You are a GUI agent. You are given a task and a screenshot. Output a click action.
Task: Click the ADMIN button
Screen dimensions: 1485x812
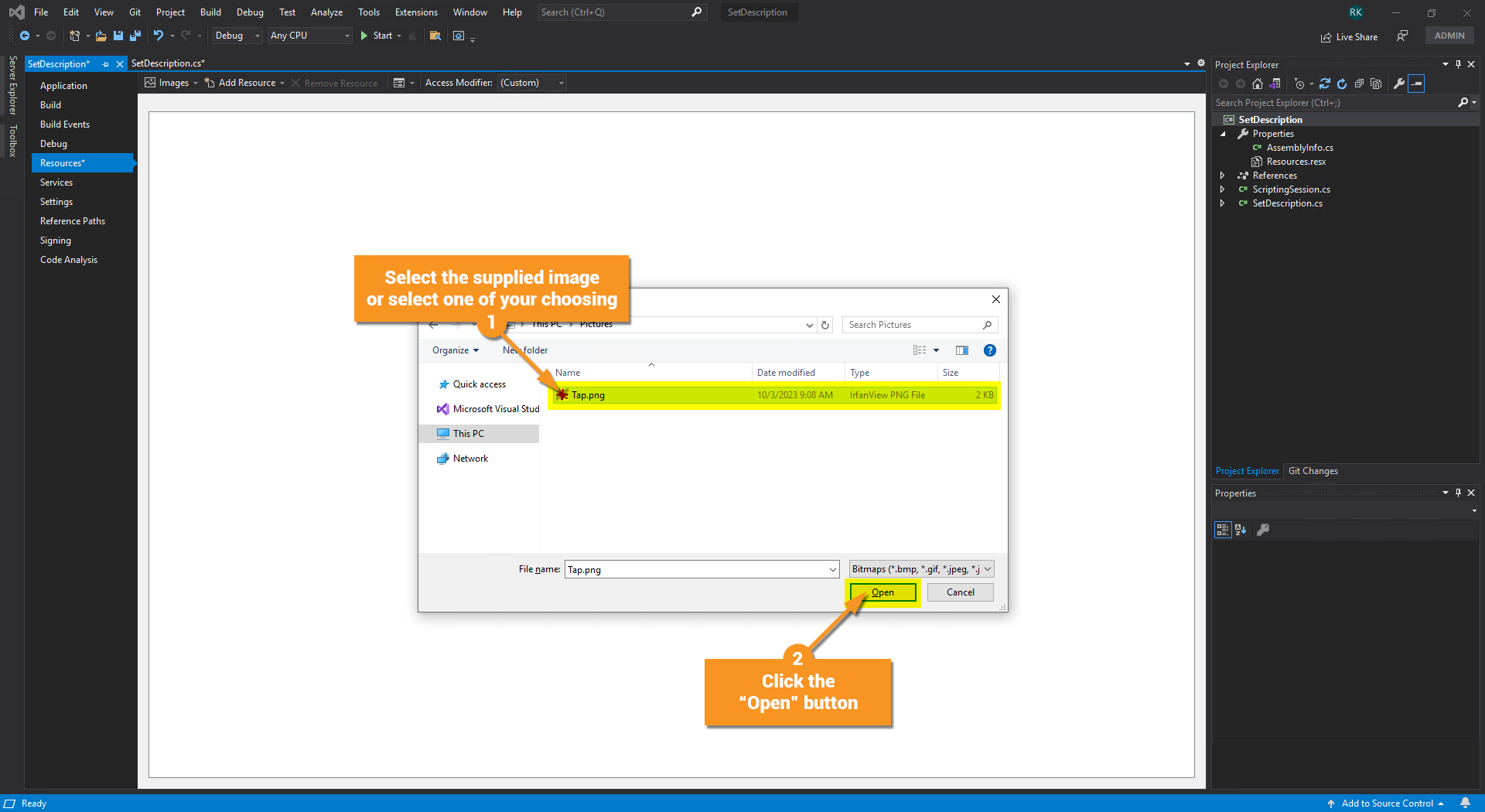(x=1449, y=36)
